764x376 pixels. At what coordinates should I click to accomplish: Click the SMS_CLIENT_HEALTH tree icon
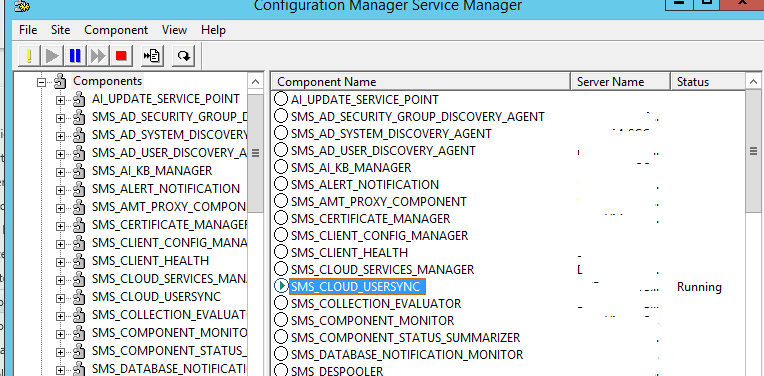[x=78, y=261]
